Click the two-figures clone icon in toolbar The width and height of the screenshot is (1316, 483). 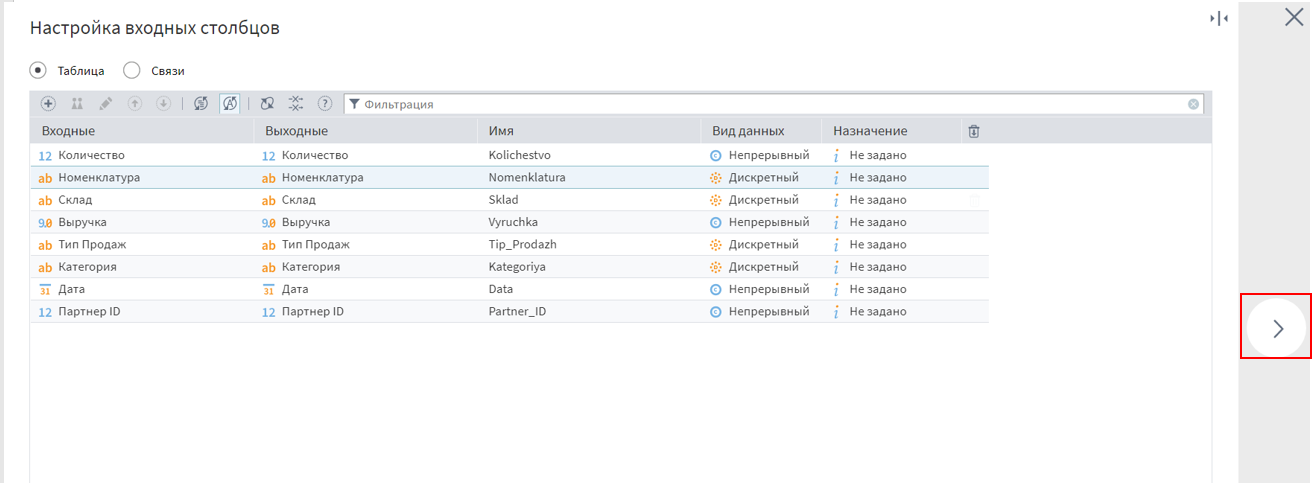point(77,104)
